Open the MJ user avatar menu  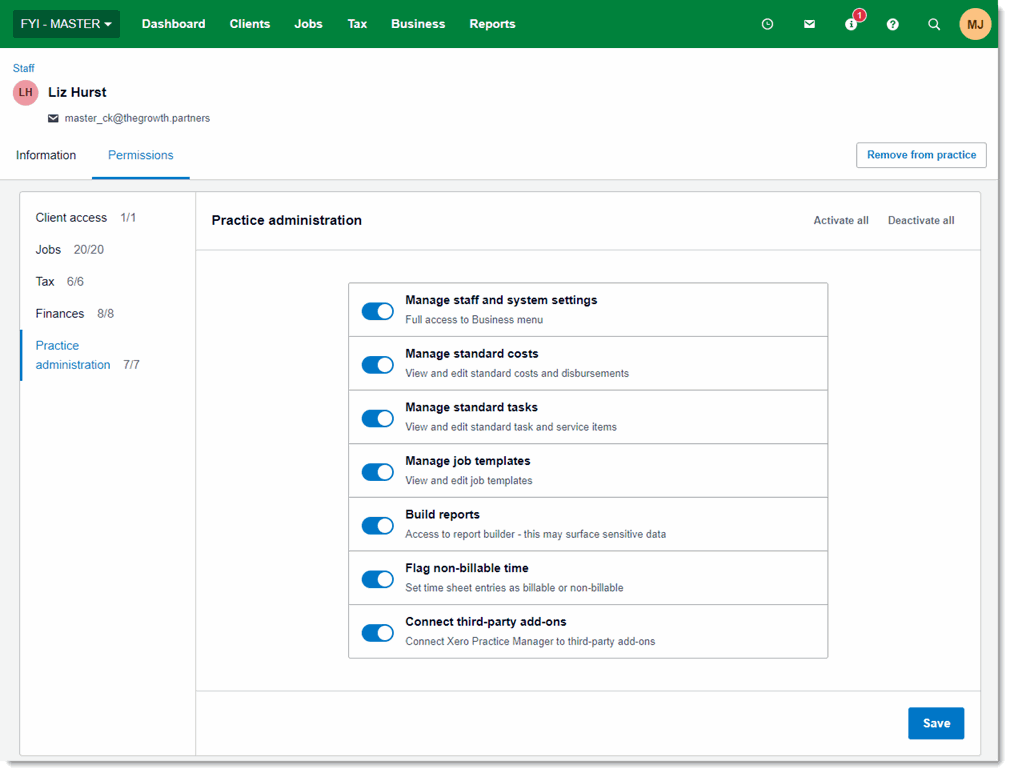975,24
